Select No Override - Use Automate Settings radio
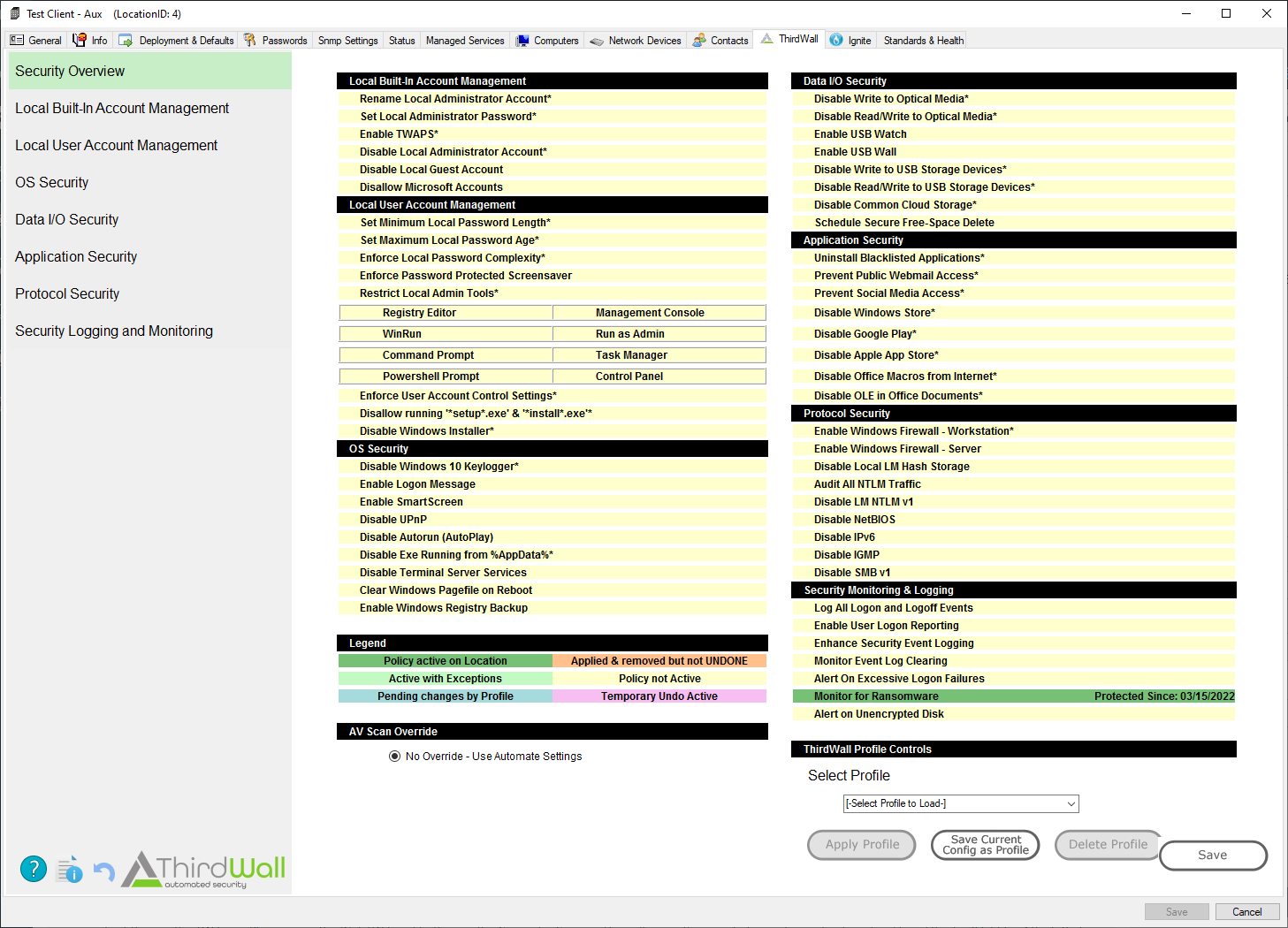The height and width of the screenshot is (928, 1288). [395, 757]
